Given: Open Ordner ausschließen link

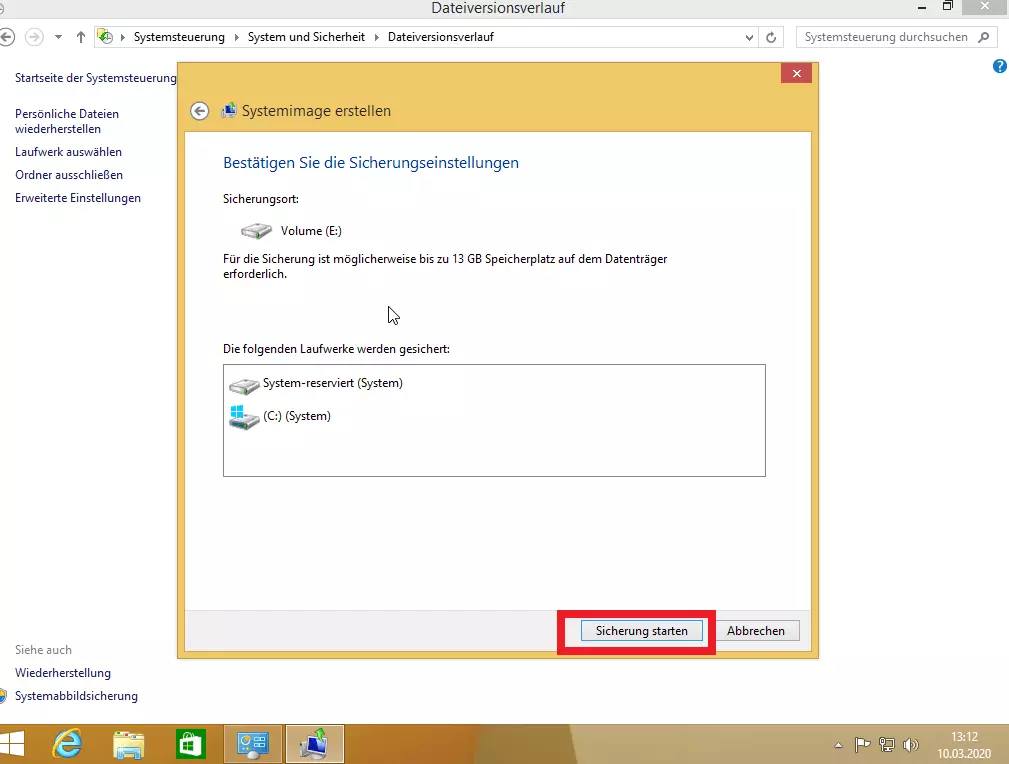Looking at the screenshot, I should [x=69, y=175].
